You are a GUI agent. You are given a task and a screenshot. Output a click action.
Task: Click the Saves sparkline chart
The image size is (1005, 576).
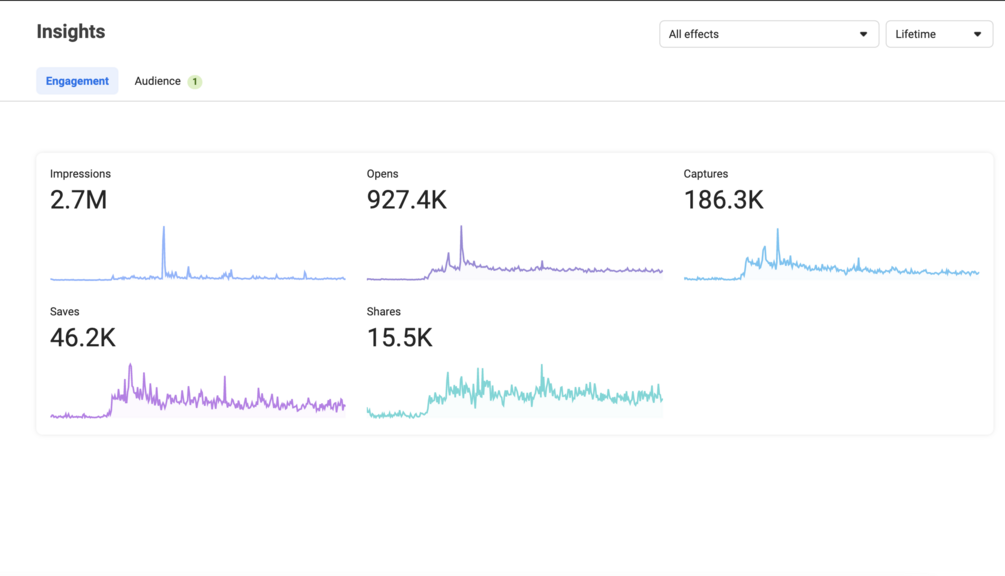[197, 391]
